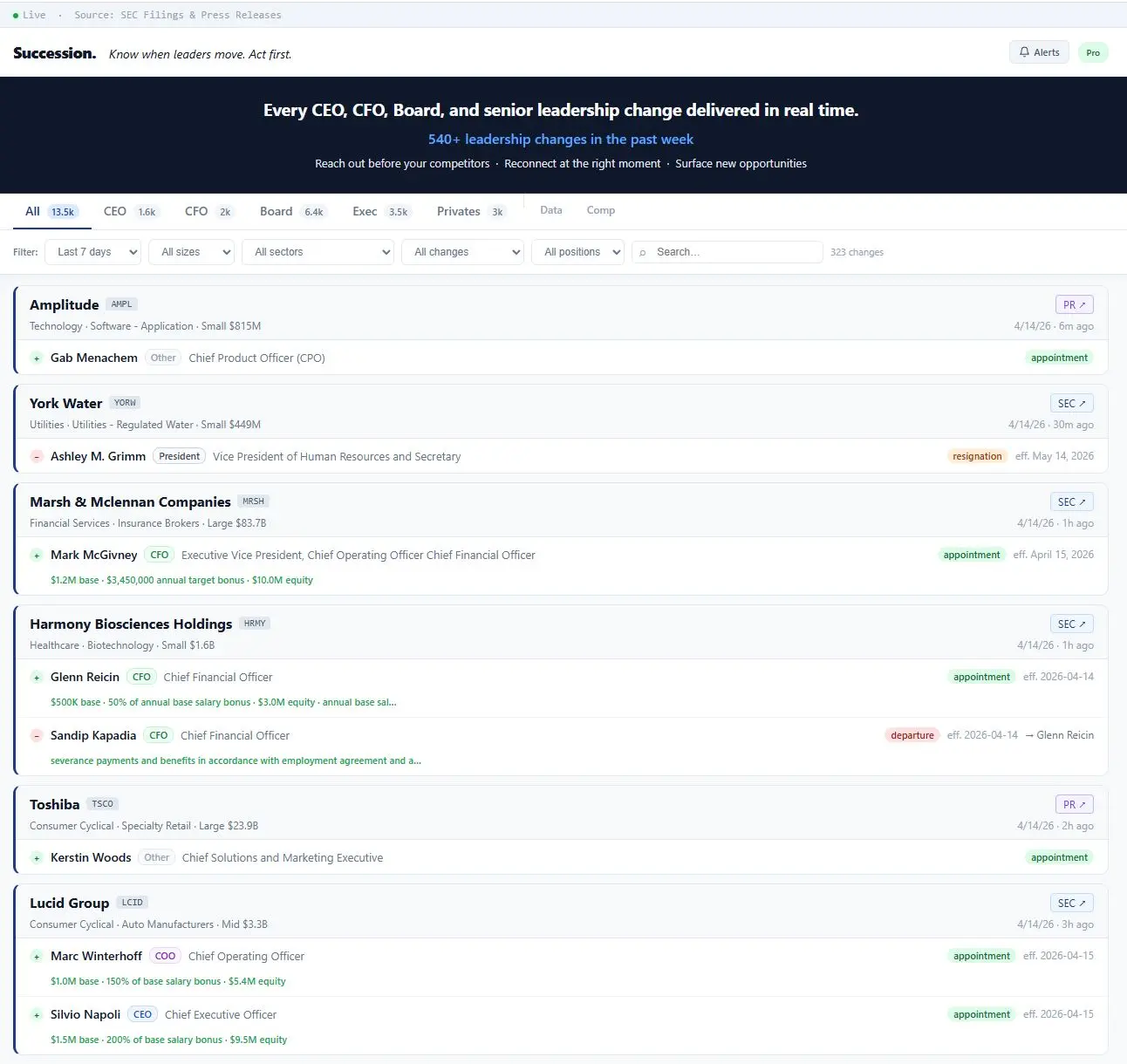Click the Amplitude company name

pyautogui.click(x=65, y=304)
